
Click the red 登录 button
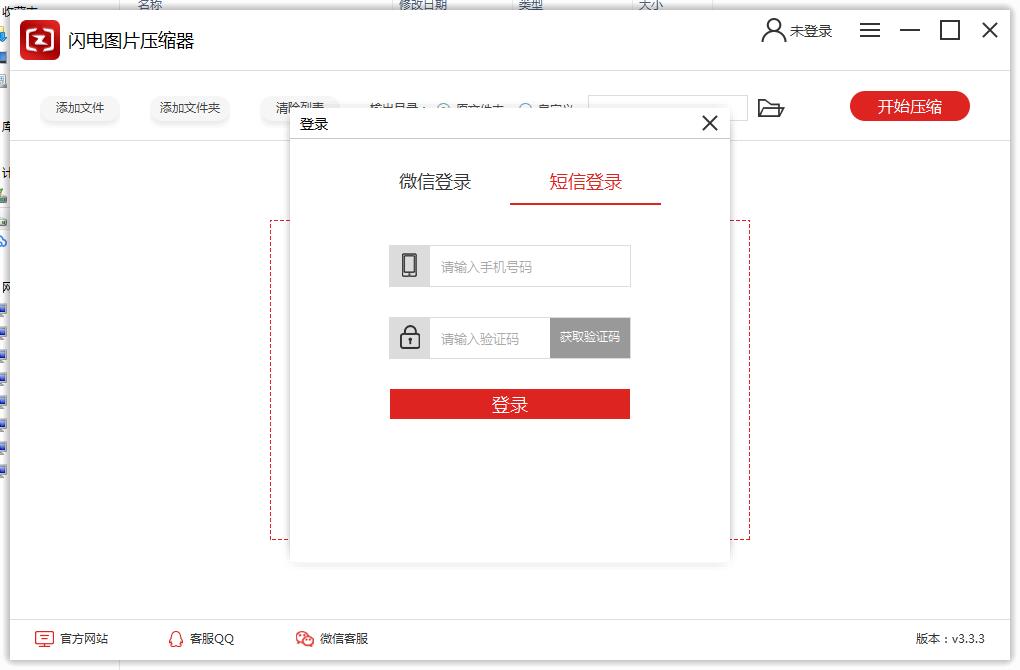tap(509, 404)
